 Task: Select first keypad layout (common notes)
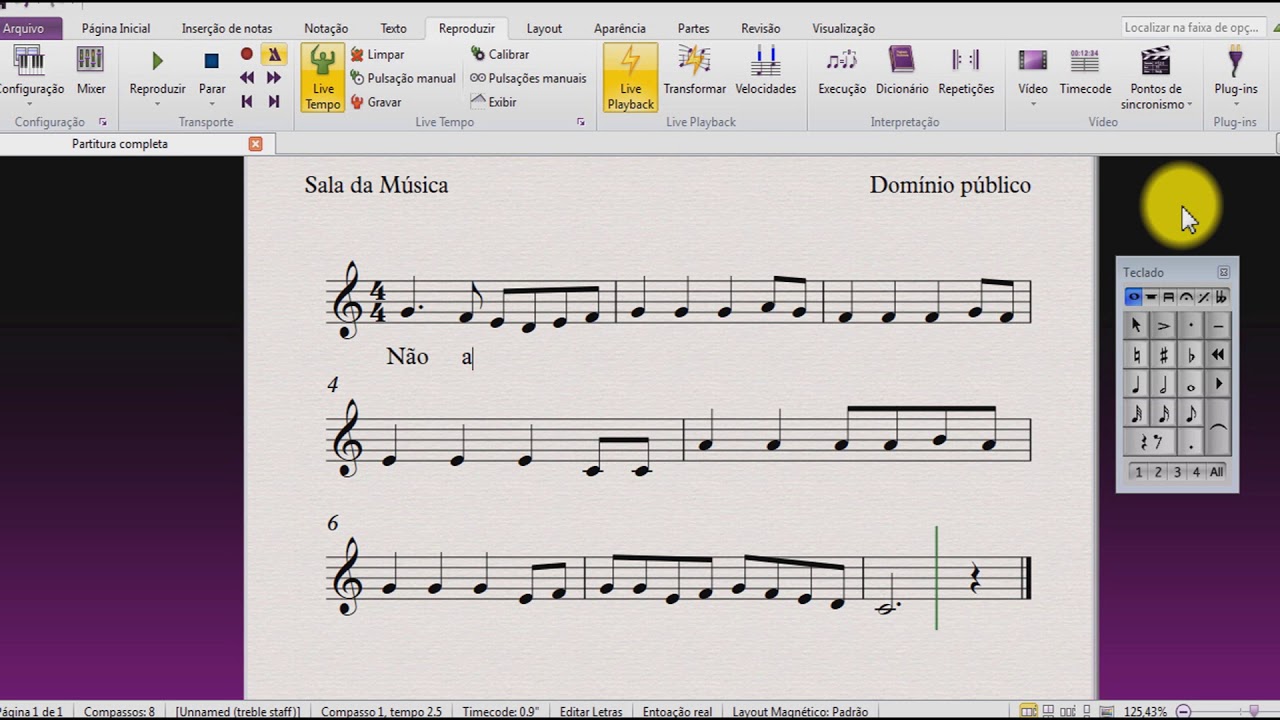pyautogui.click(x=1133, y=297)
